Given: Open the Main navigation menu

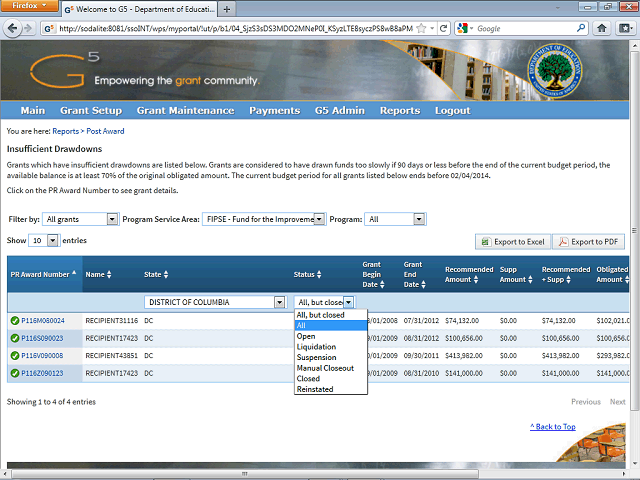Looking at the screenshot, I should click(33, 111).
